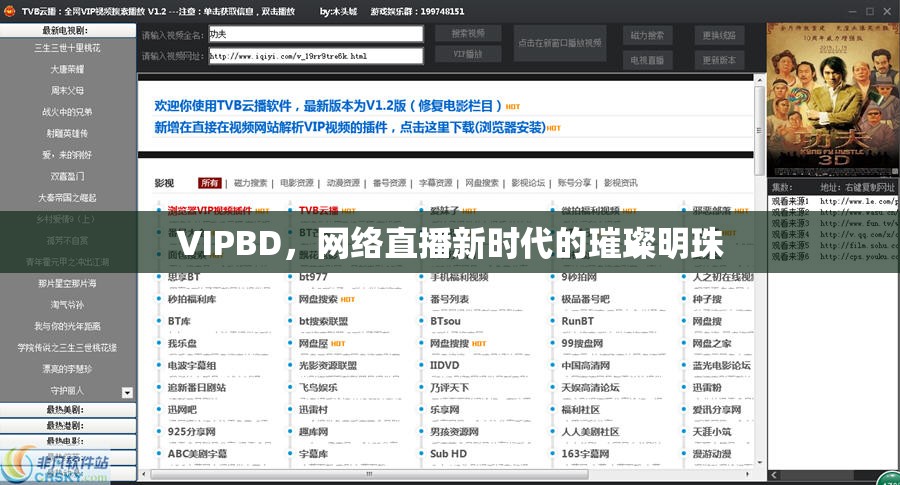Viewport: 900px width, 485px height.
Task: Open the Sub HD link
Action: (448, 453)
